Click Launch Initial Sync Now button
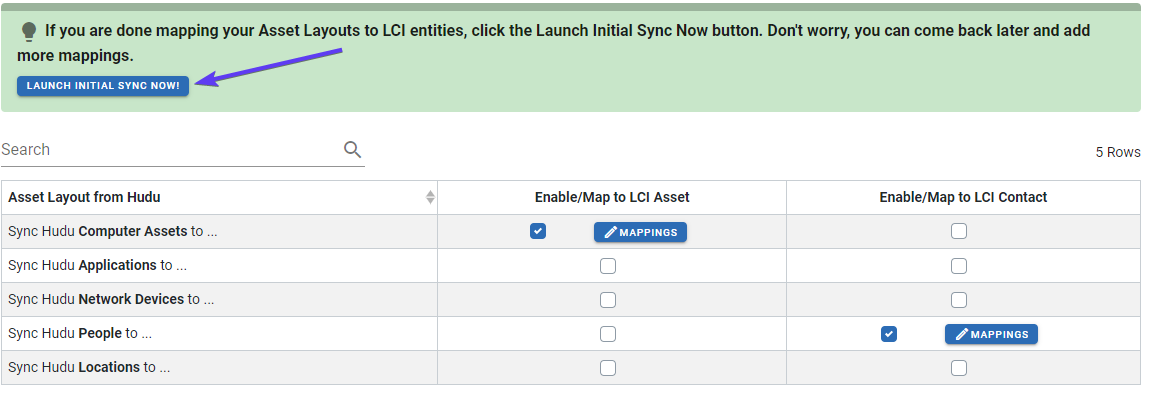This screenshot has width=1152, height=403. point(103,86)
